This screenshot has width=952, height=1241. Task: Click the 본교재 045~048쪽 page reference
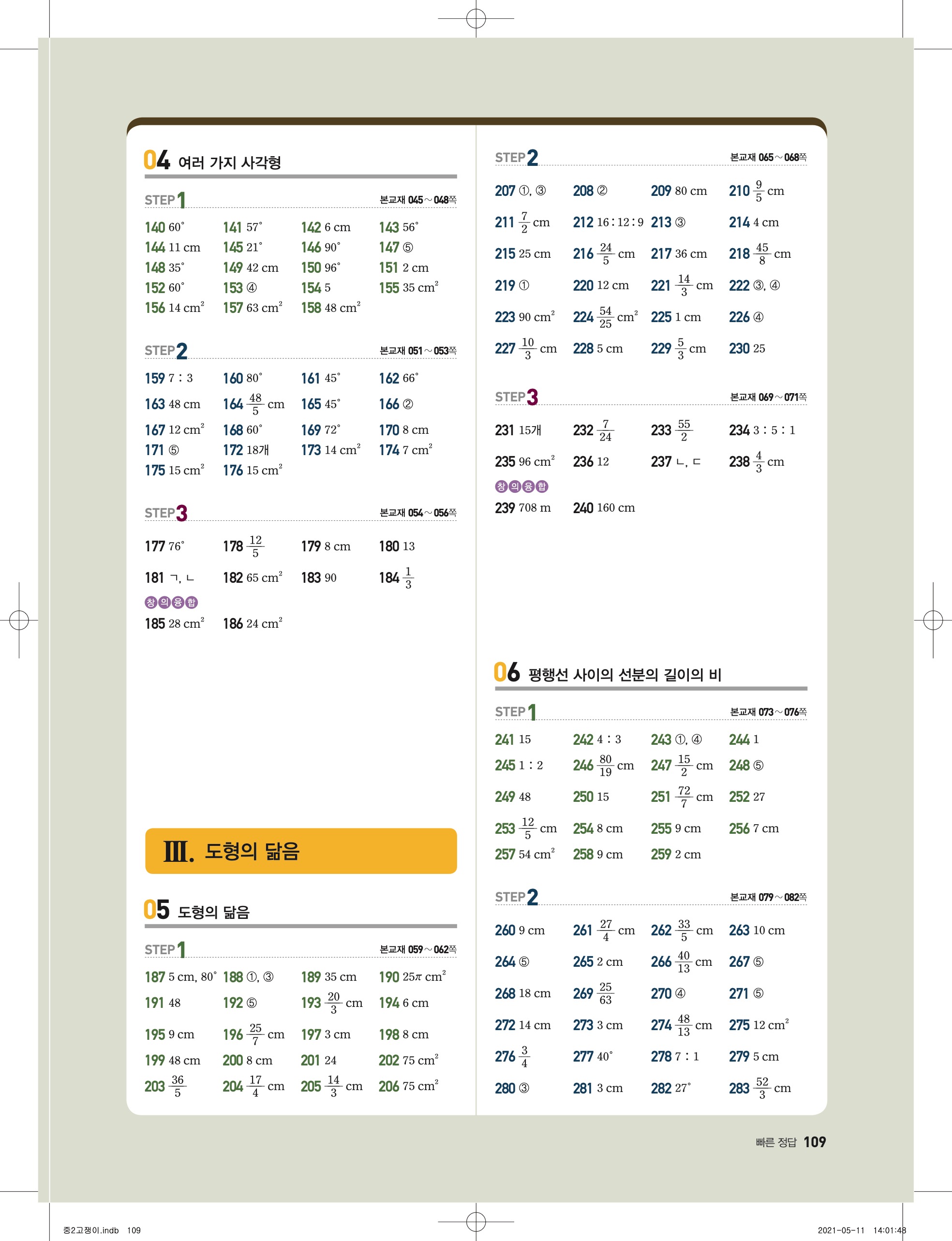(417, 200)
